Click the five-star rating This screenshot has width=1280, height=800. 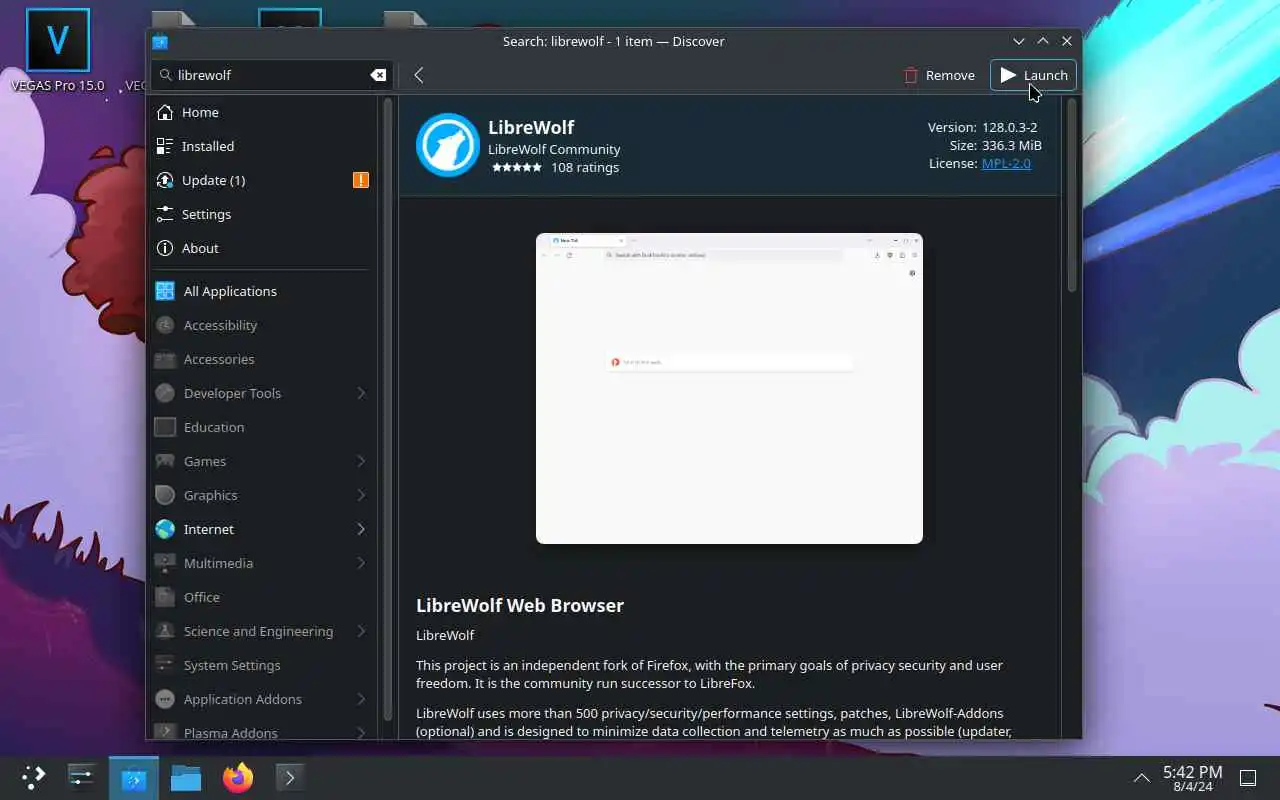(x=517, y=168)
